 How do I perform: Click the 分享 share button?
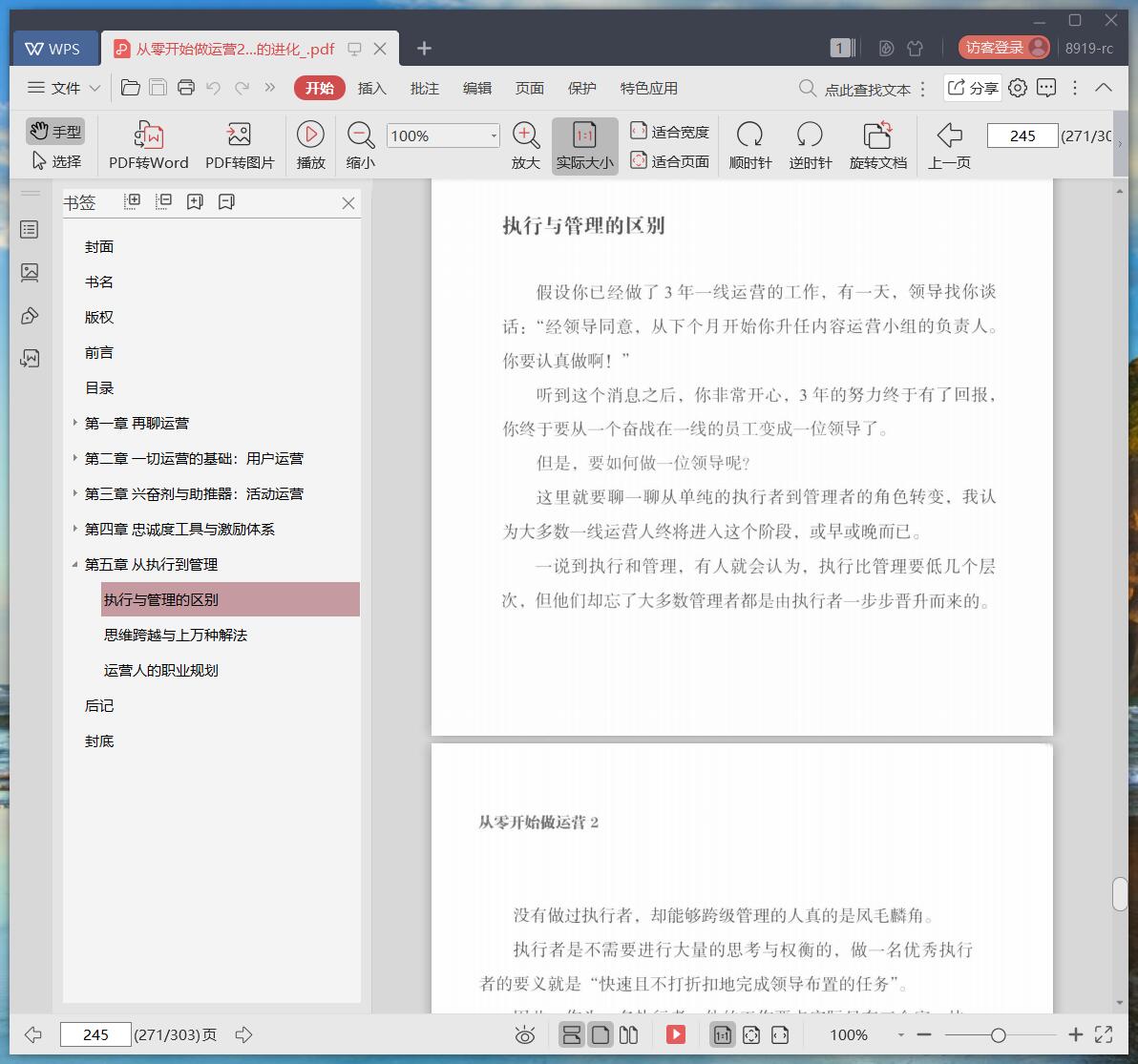tap(973, 88)
